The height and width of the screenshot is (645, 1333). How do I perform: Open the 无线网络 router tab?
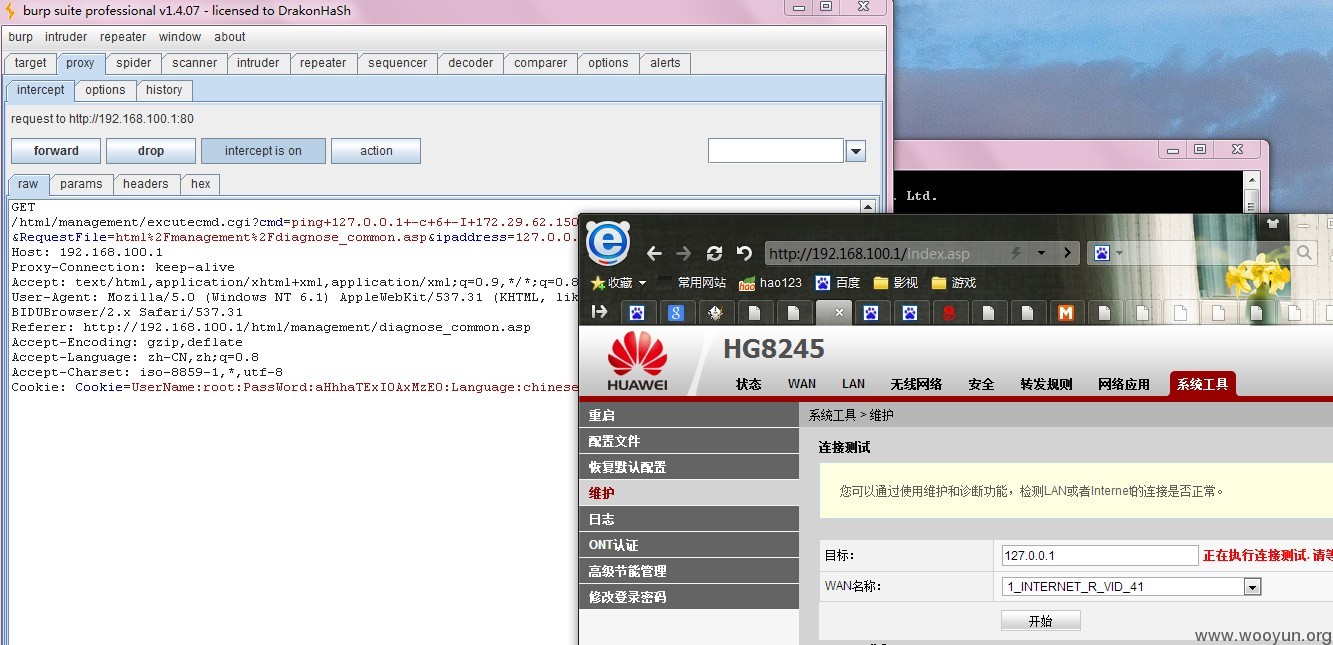click(x=917, y=384)
